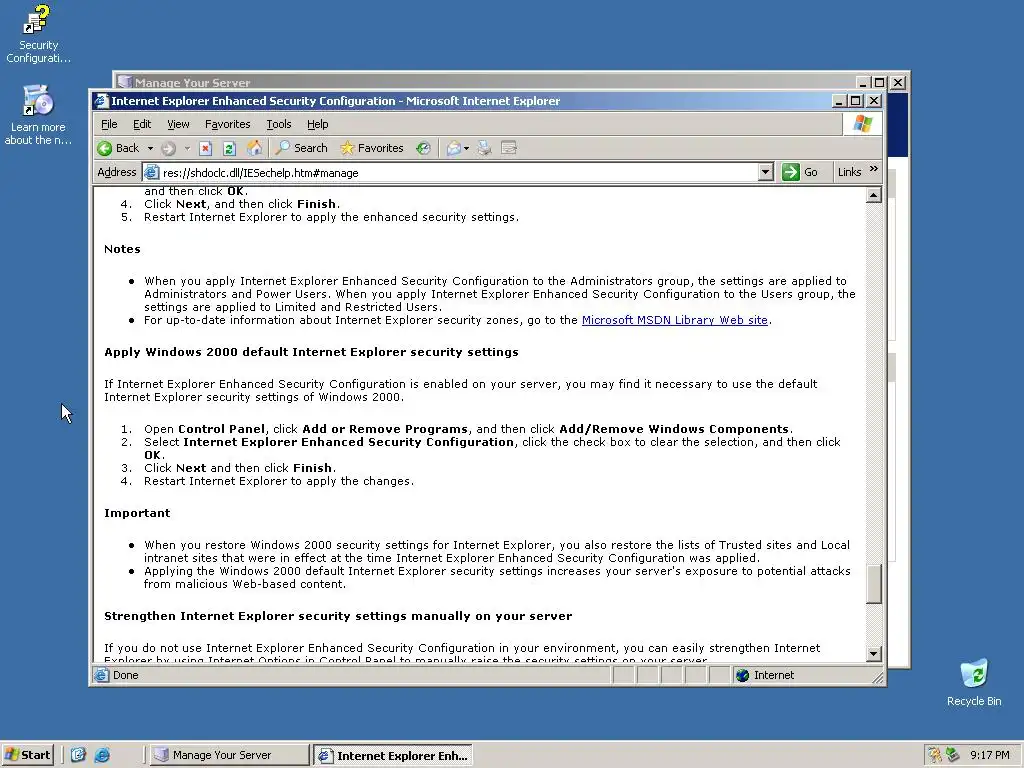Click the Back navigation button

[x=118, y=148]
